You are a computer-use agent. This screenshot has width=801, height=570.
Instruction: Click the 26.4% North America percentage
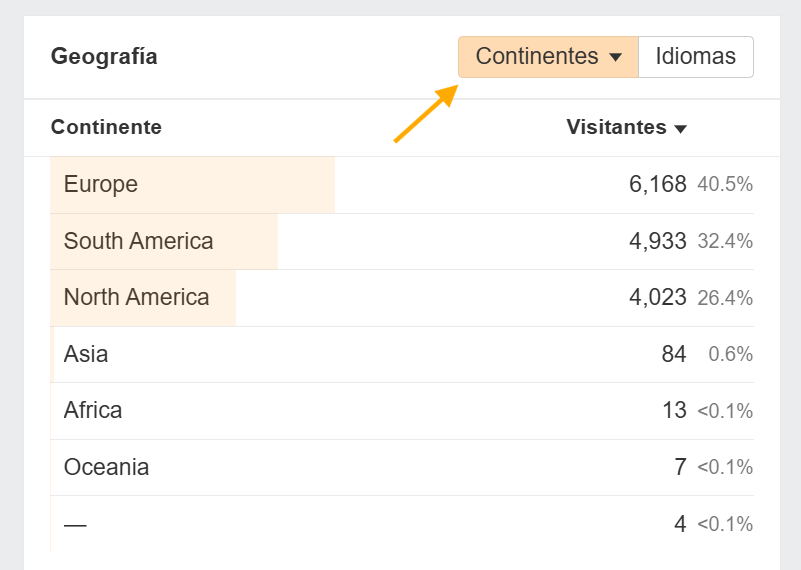725,298
